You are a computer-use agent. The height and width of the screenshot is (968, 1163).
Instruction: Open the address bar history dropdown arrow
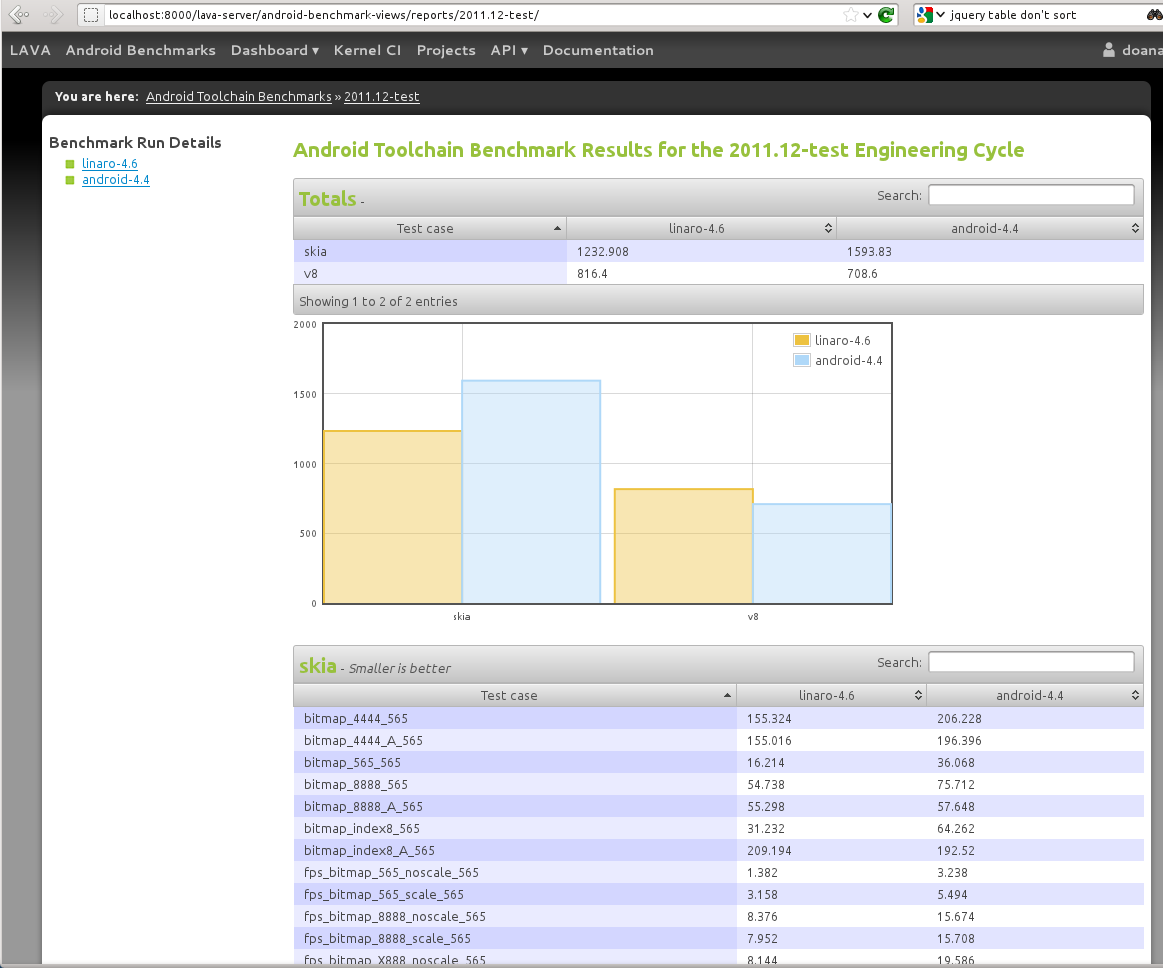867,15
